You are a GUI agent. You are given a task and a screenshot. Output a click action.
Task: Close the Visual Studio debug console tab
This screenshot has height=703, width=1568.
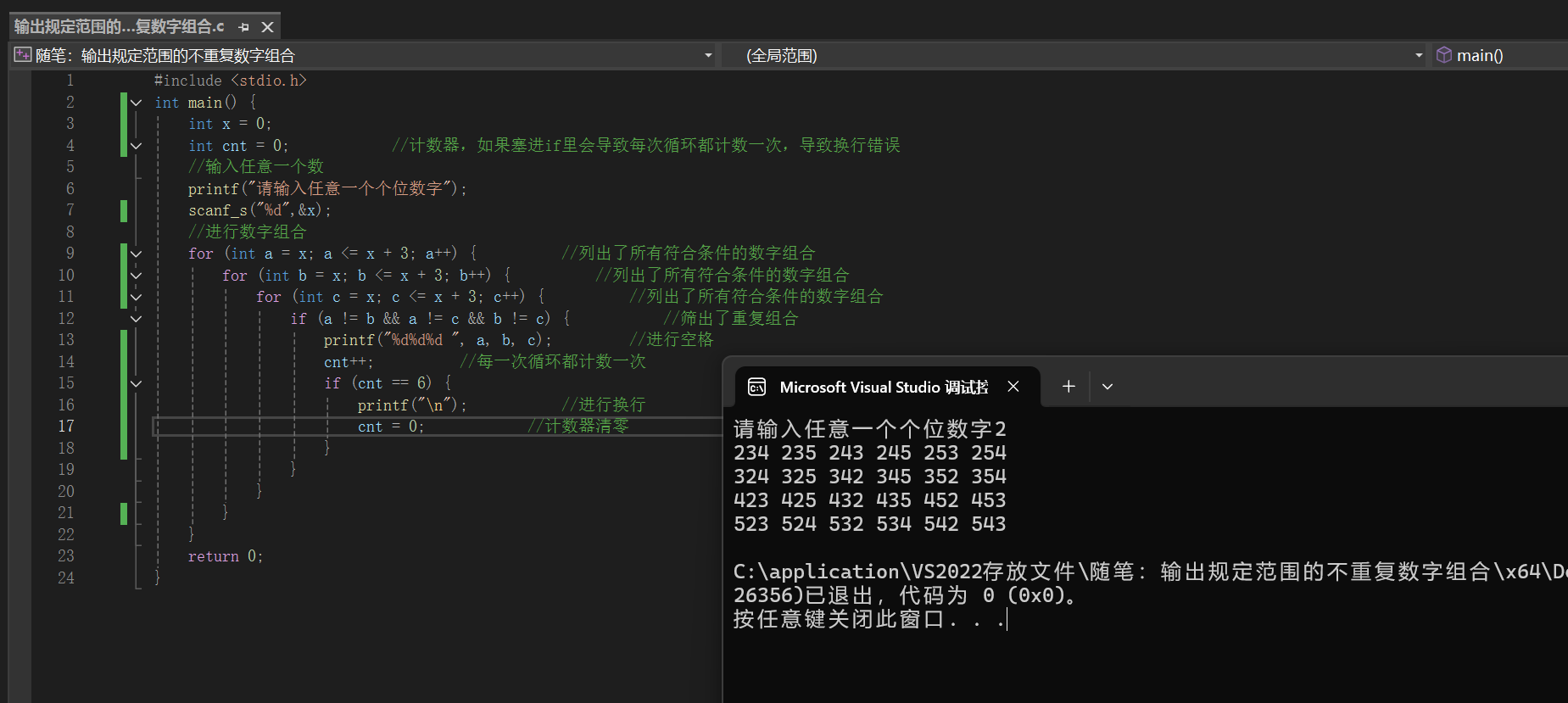coord(1013,387)
